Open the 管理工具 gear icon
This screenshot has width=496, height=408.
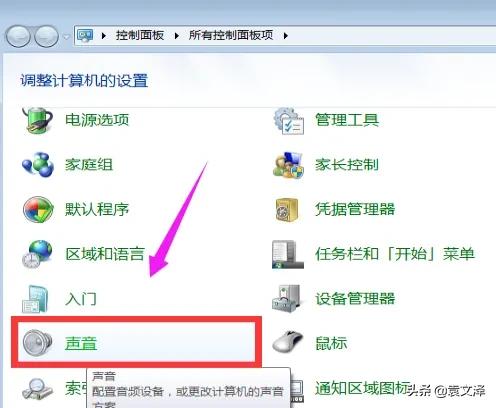(288, 120)
